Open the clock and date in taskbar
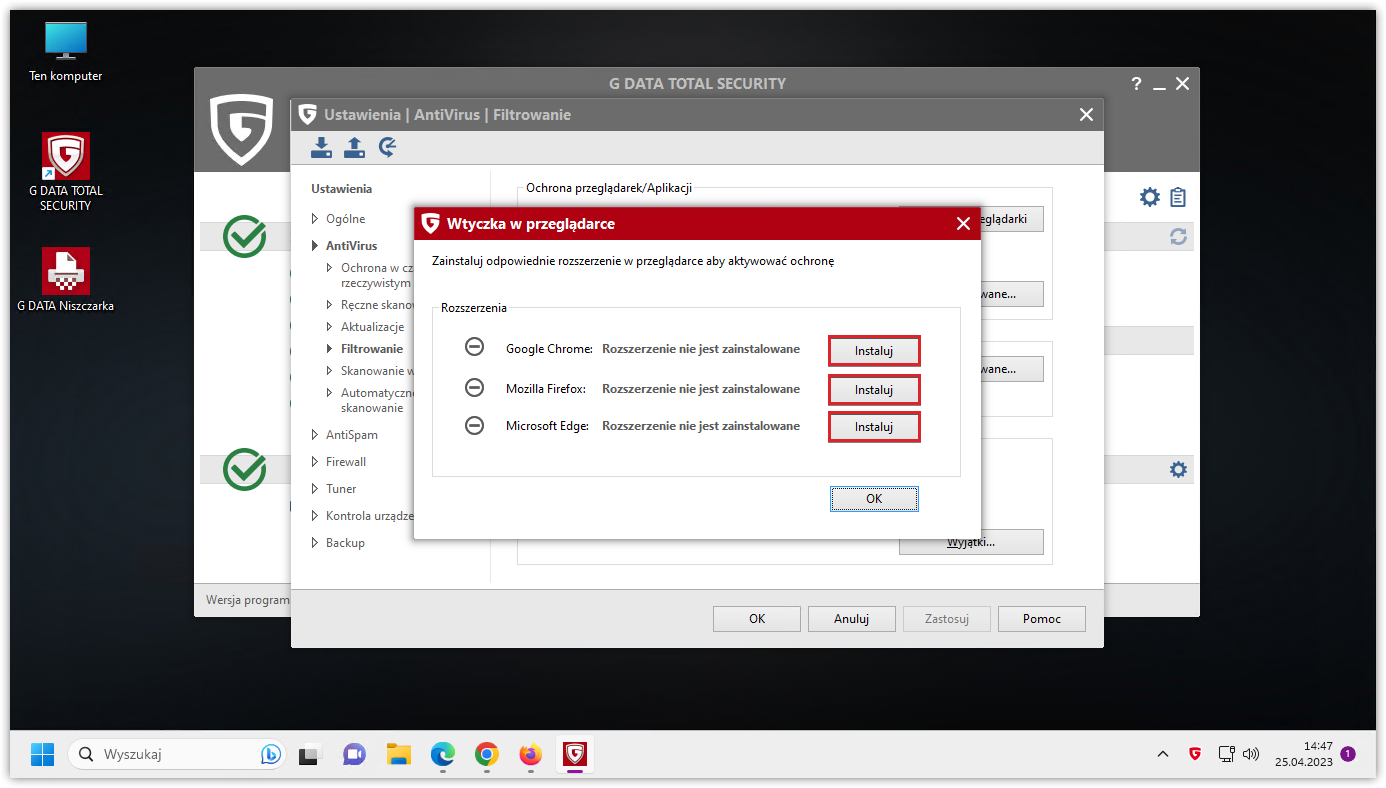This screenshot has width=1386, height=788. 1304,754
